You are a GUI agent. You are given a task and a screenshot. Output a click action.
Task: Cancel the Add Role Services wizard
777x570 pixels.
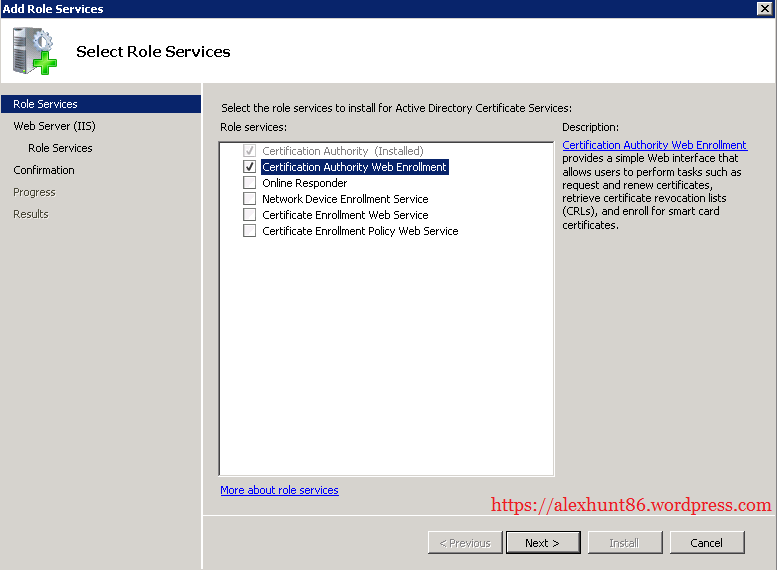(x=707, y=543)
